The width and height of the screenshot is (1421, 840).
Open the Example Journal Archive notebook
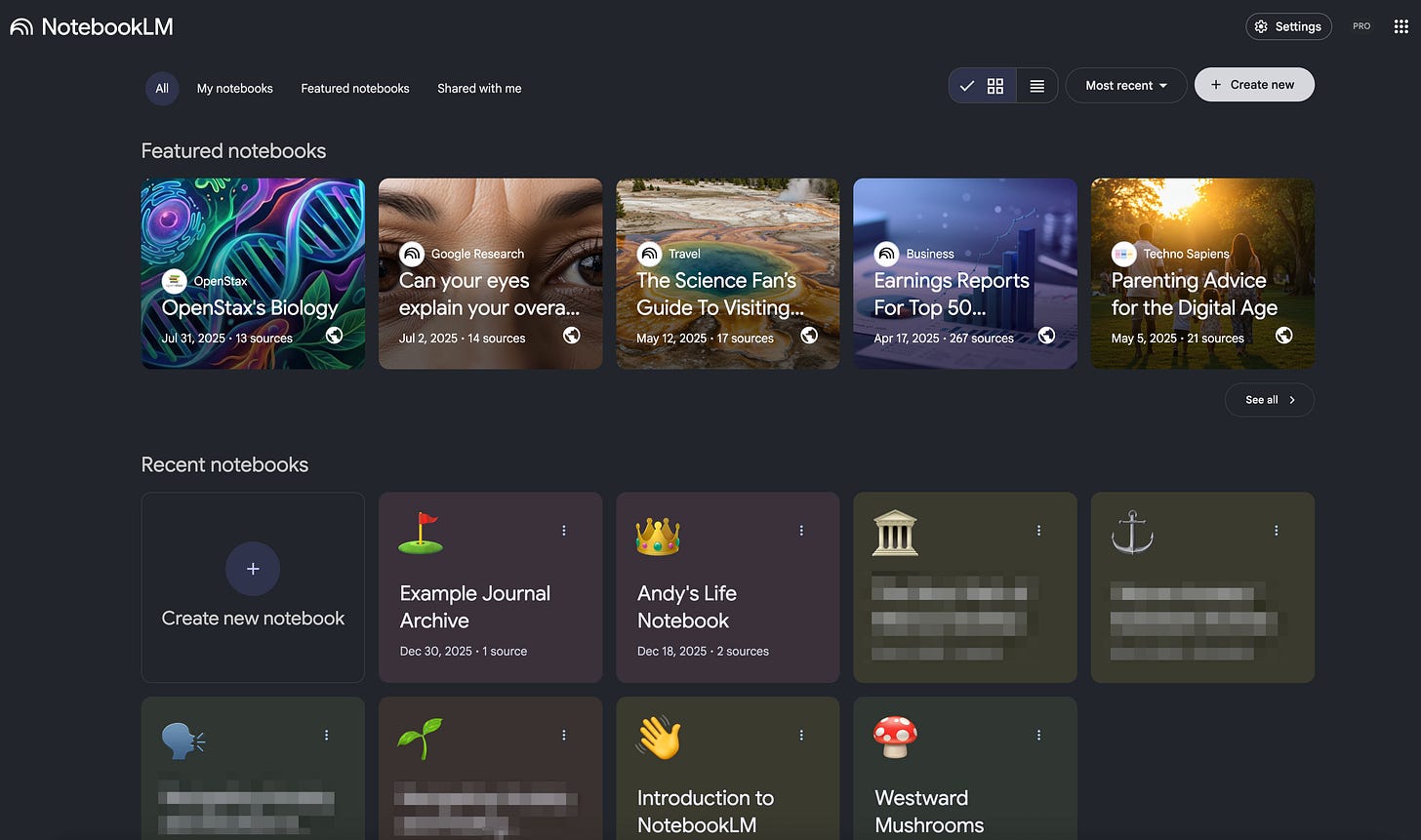click(x=490, y=587)
